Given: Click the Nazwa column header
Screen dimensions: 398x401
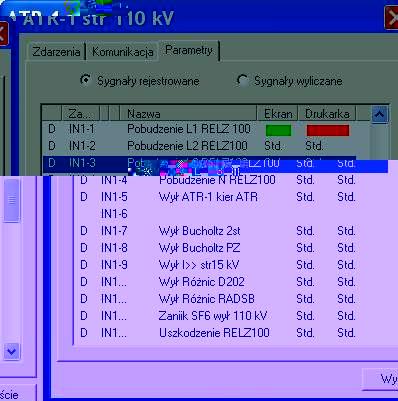Looking at the screenshot, I should [x=188, y=114].
